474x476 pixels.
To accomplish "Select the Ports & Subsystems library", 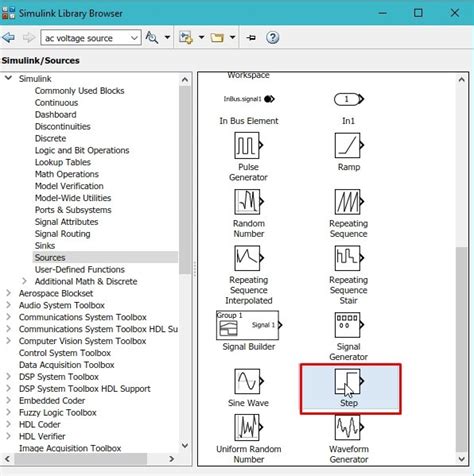I will 73,210.
